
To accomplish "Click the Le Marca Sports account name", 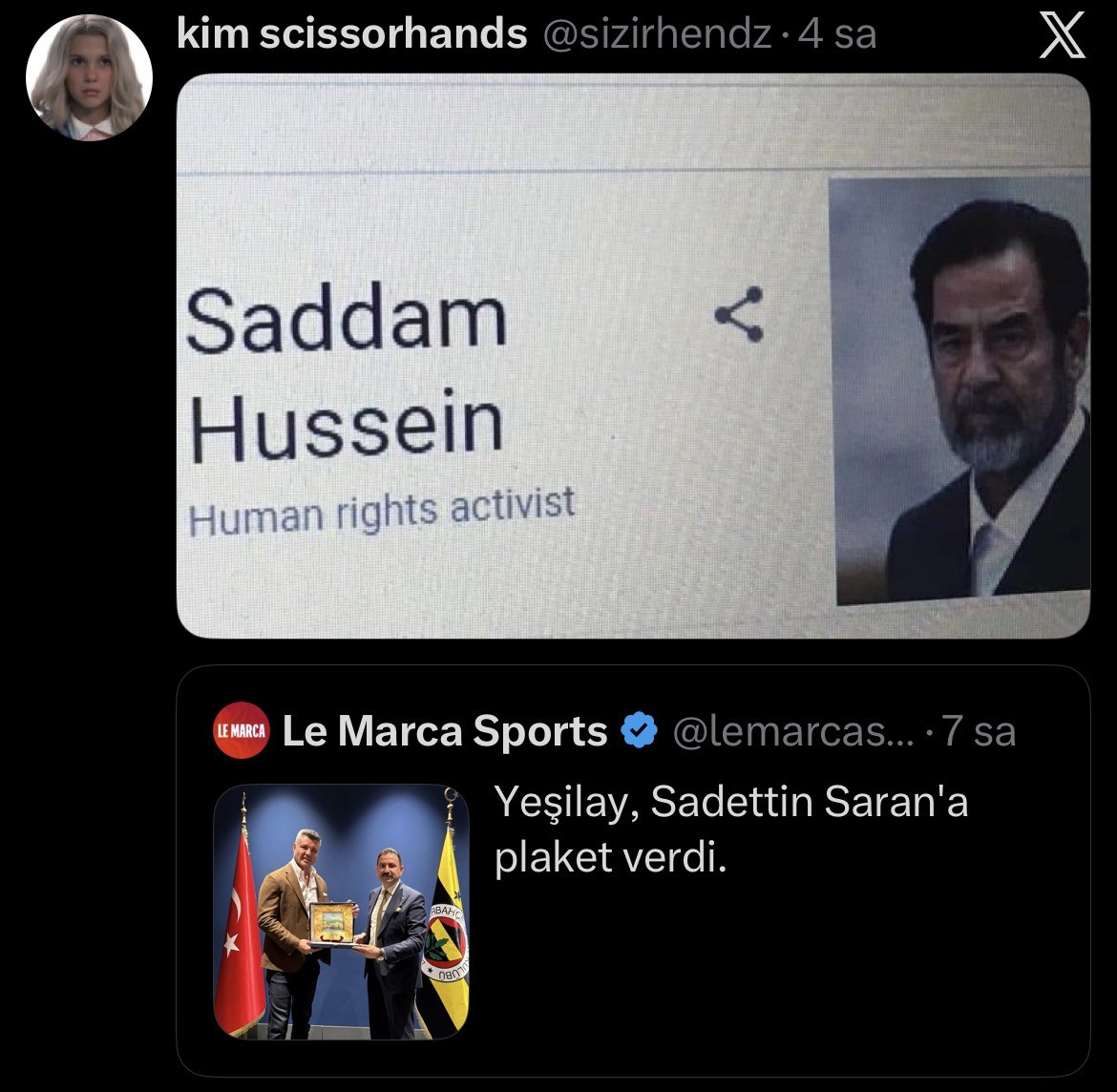I will (445, 731).
